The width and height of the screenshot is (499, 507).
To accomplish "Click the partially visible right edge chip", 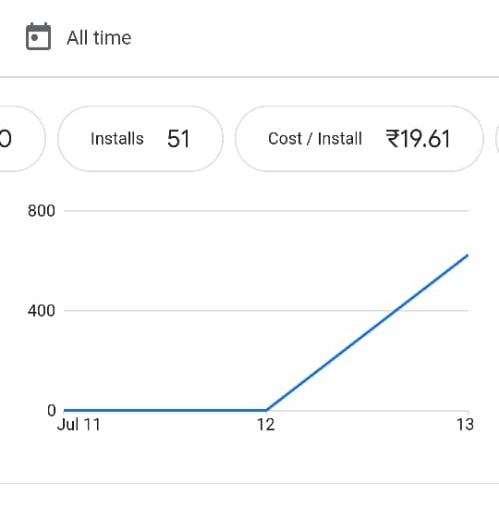I will (497, 139).
